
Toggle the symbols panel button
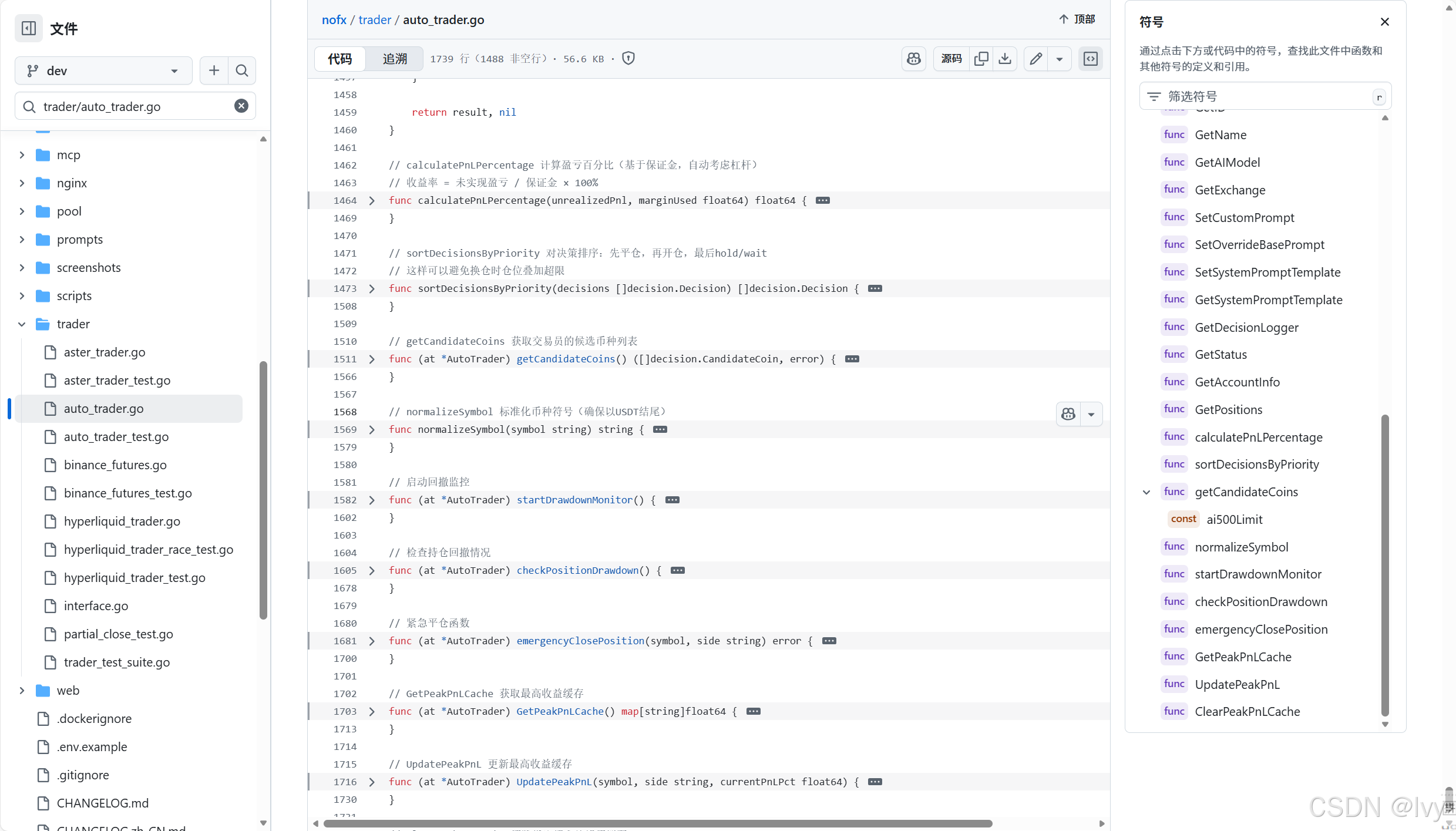click(1090, 59)
